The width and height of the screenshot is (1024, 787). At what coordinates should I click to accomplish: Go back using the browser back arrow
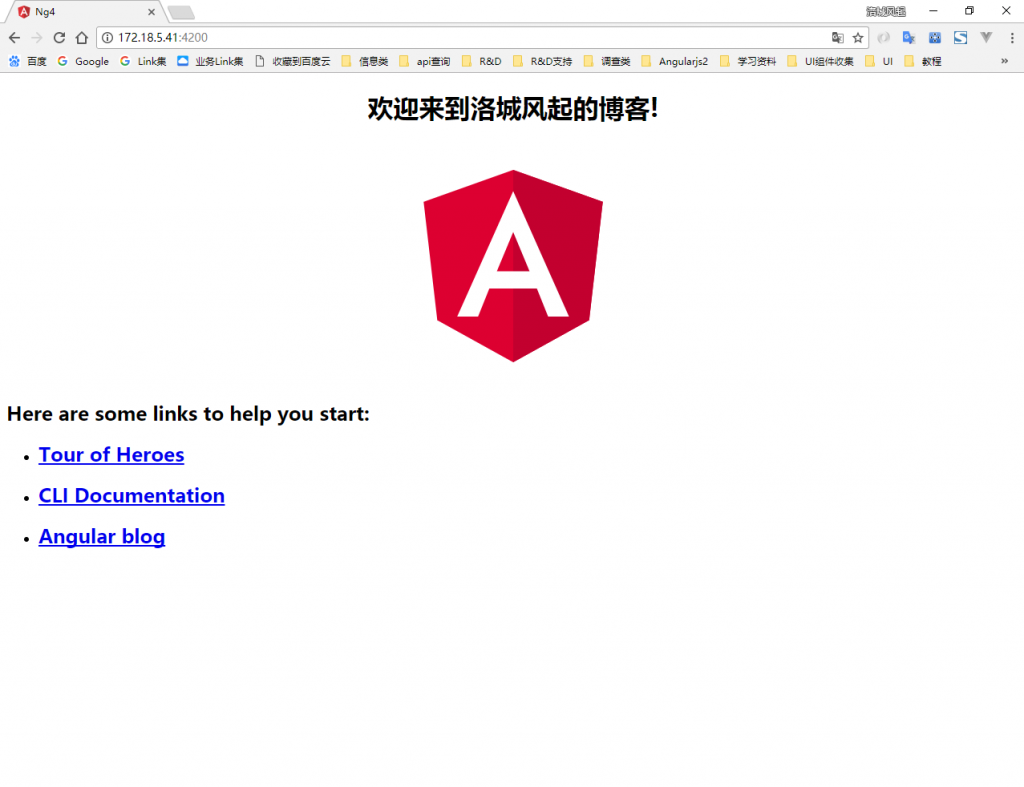(x=14, y=38)
